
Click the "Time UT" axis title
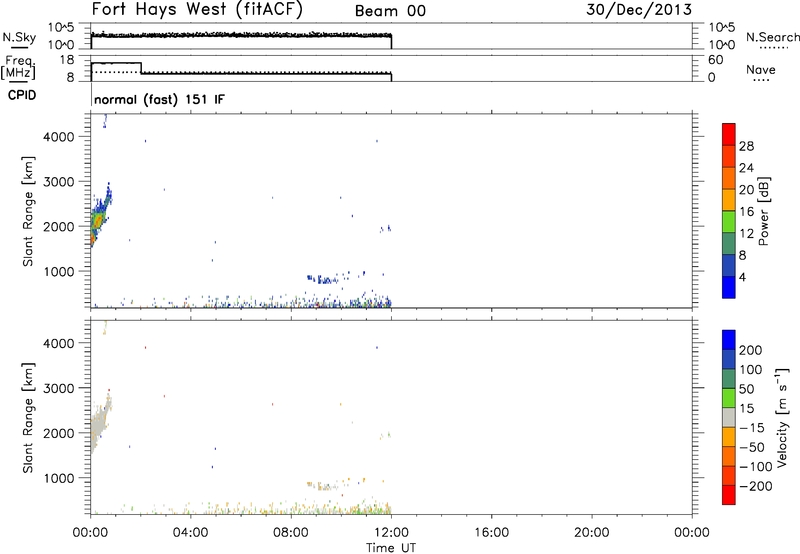pyautogui.click(x=391, y=547)
